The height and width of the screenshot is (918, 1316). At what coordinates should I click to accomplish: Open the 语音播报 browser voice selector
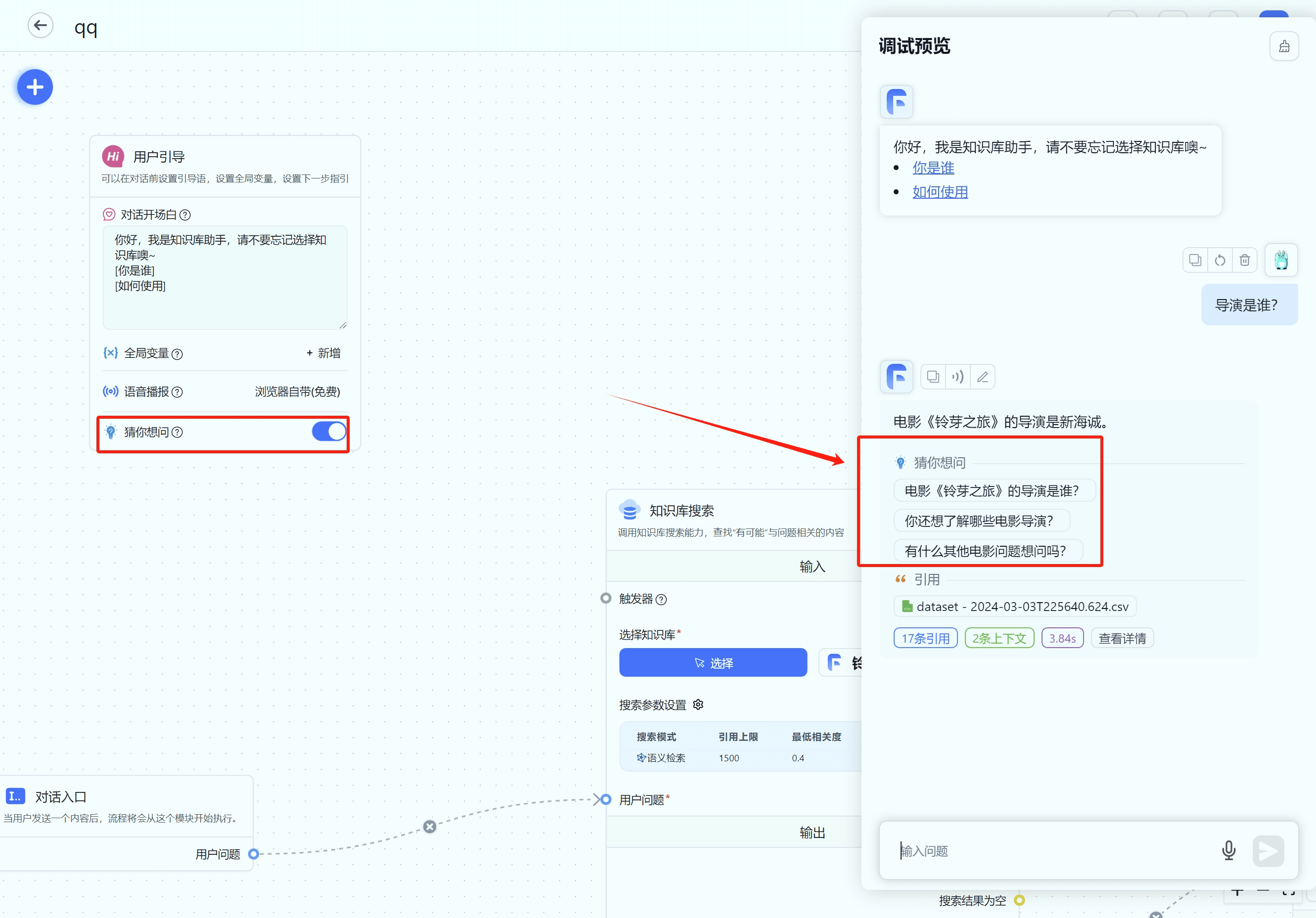coord(297,392)
